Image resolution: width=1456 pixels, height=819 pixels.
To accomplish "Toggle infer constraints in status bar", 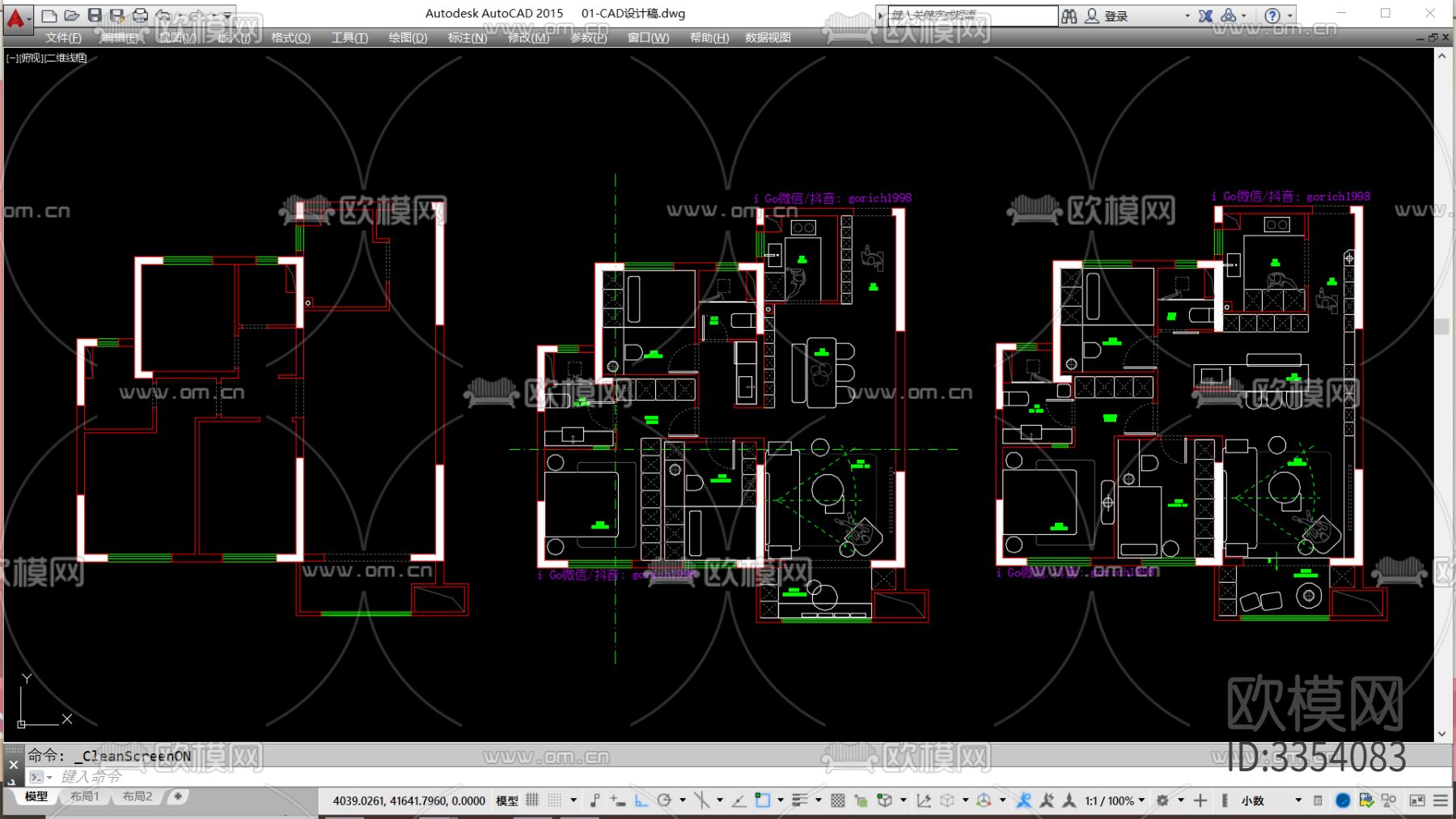I will 595,800.
